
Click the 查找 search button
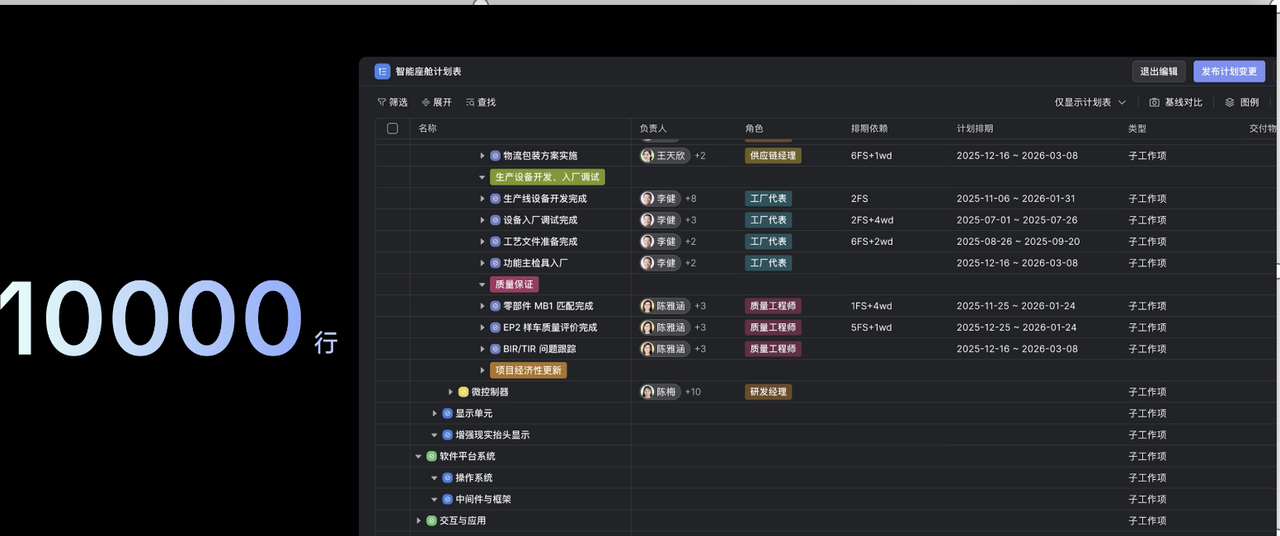click(481, 102)
